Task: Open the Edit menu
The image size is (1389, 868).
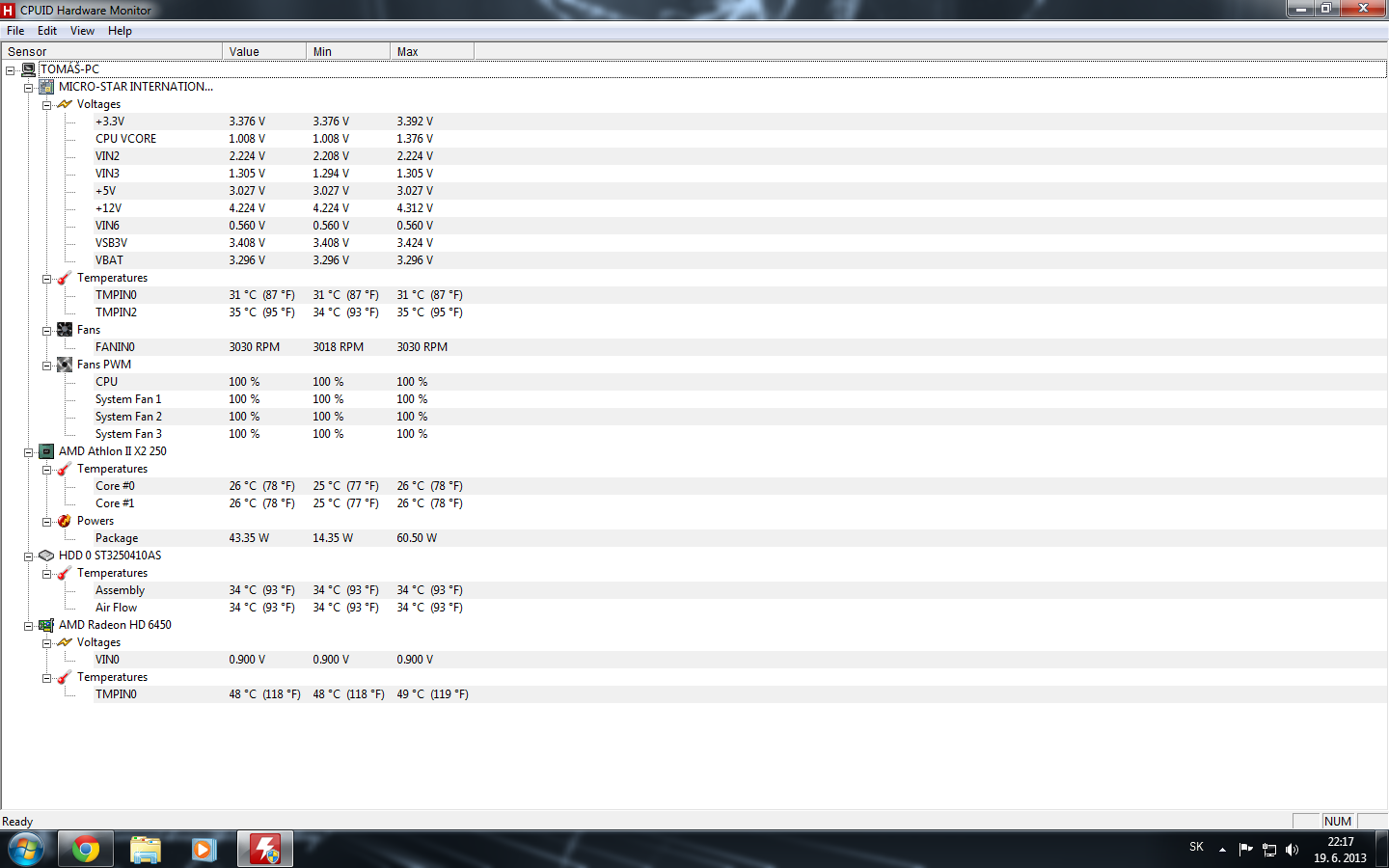Action: point(47,31)
